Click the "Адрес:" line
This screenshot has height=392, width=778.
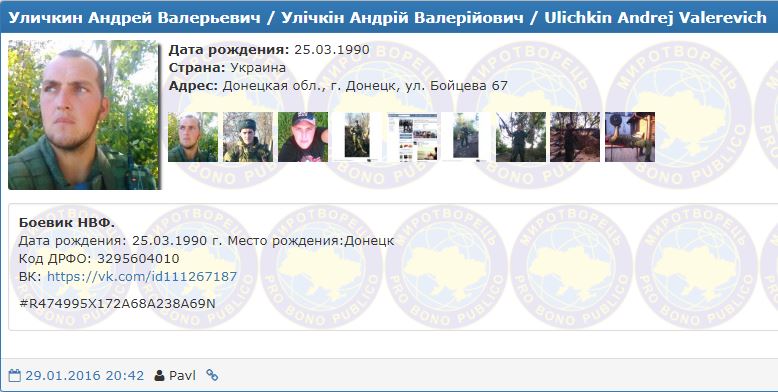(338, 86)
